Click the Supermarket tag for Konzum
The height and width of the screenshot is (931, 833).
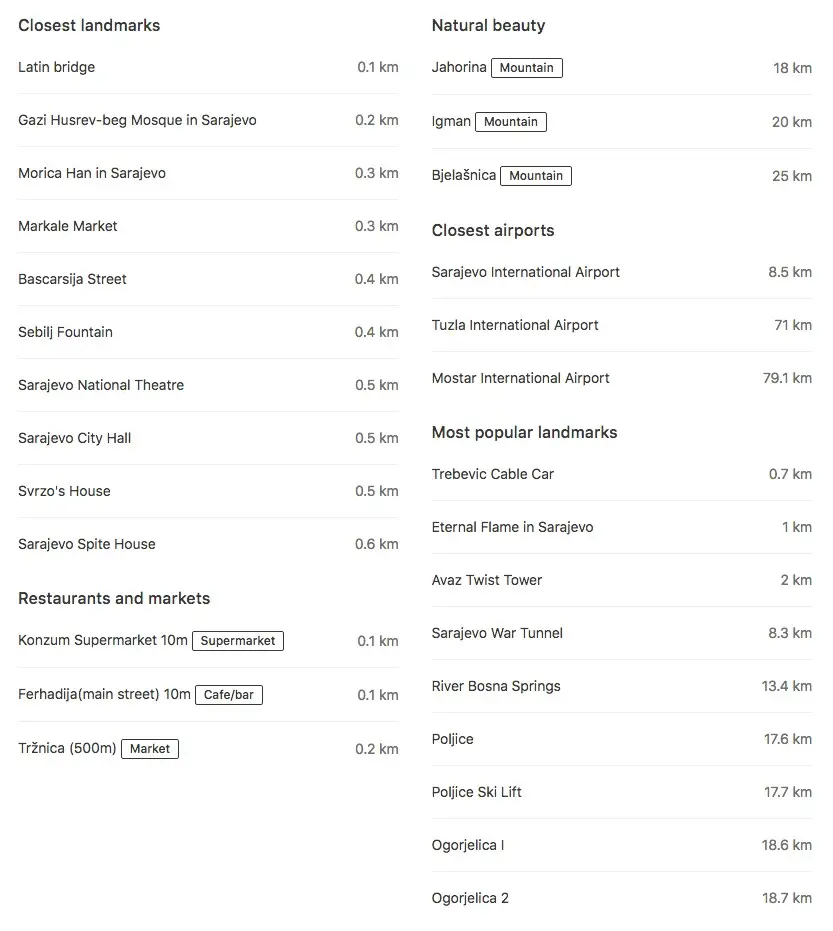237,641
